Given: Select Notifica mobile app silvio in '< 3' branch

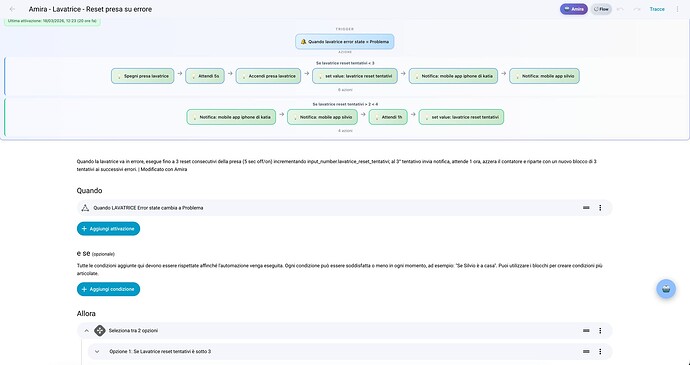Looking at the screenshot, I should (x=544, y=76).
